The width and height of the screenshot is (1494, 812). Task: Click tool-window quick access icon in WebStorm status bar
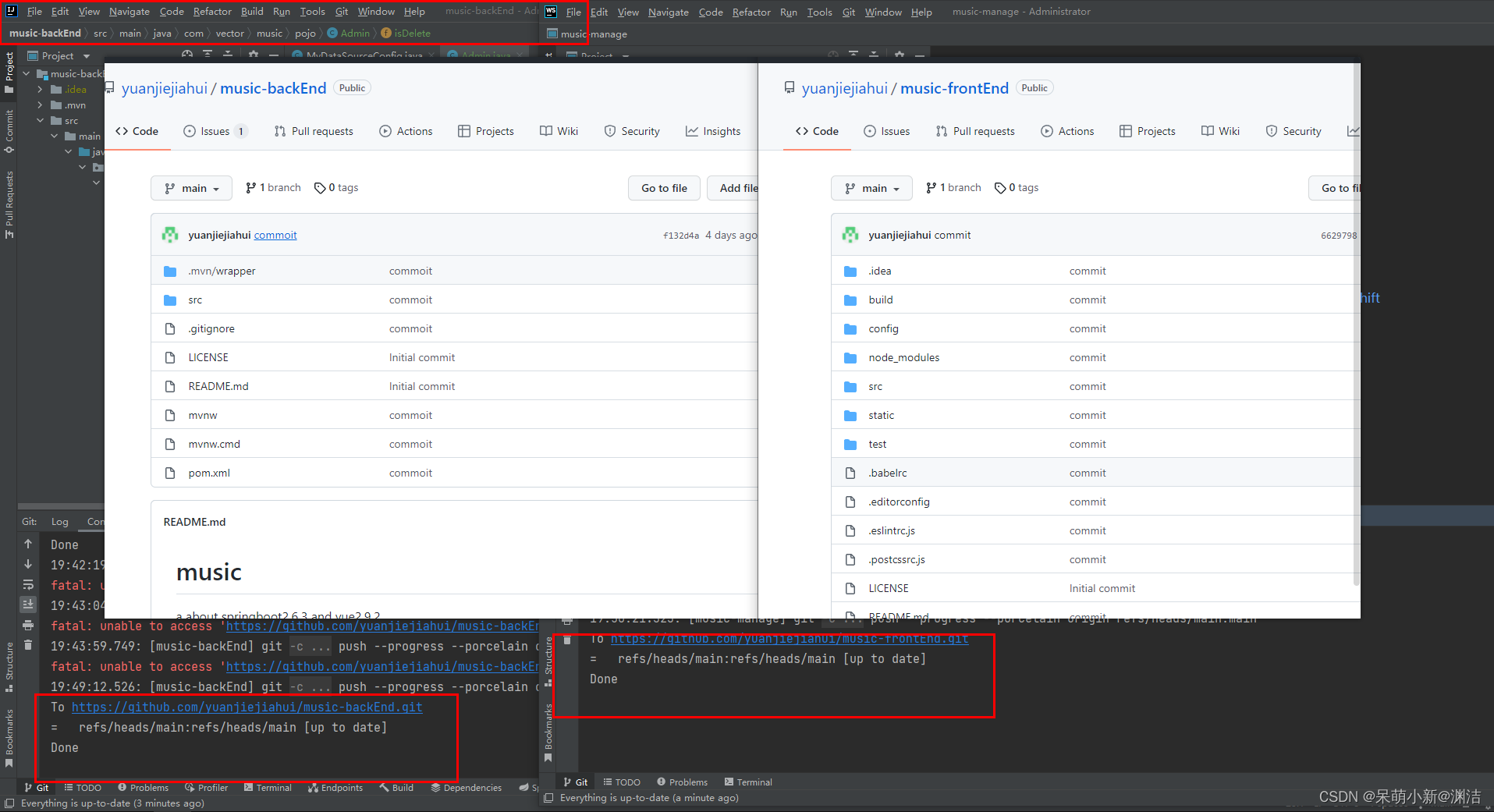pos(548,797)
